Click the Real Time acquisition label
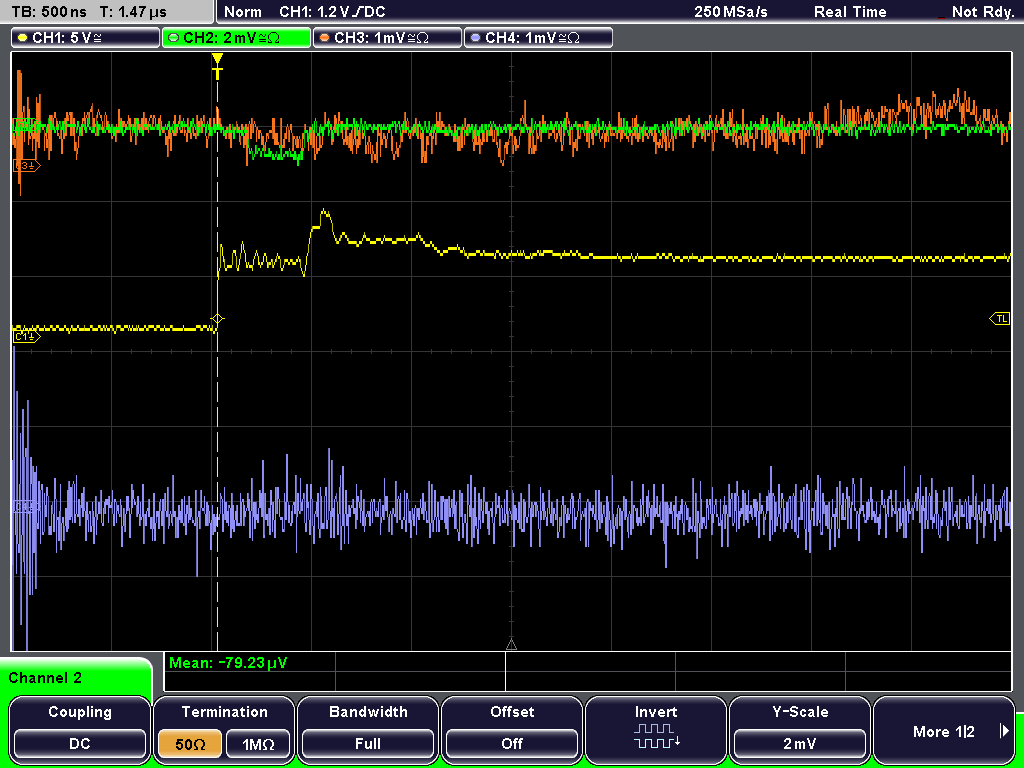 (850, 12)
